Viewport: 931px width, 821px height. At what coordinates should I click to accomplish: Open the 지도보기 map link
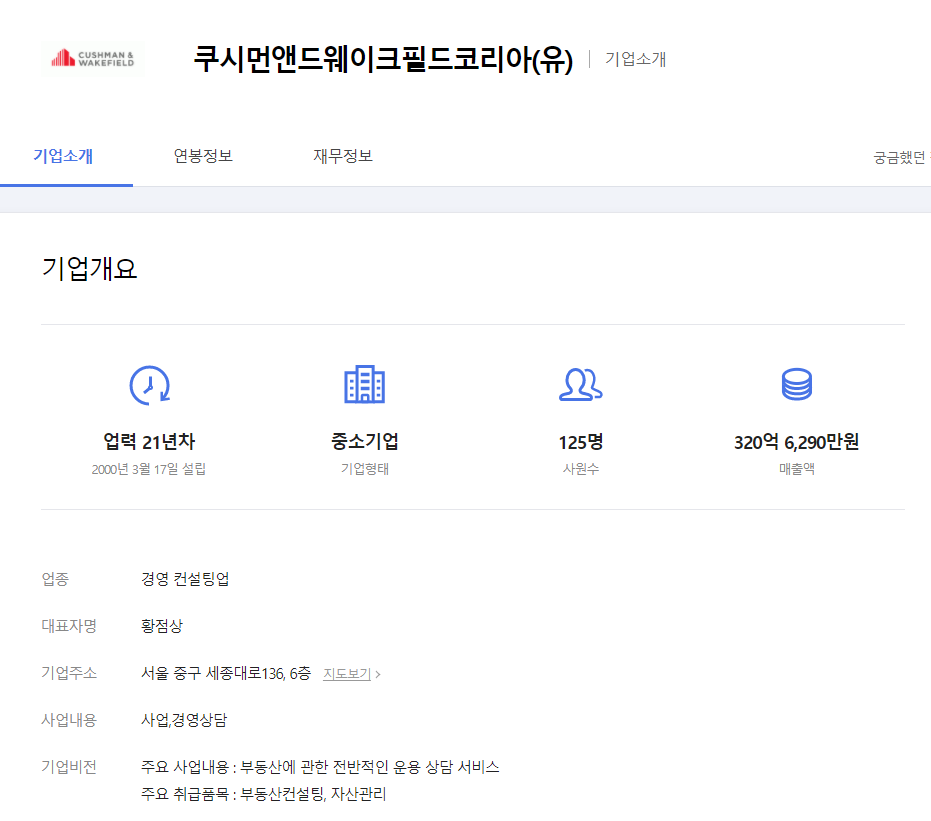pos(347,674)
